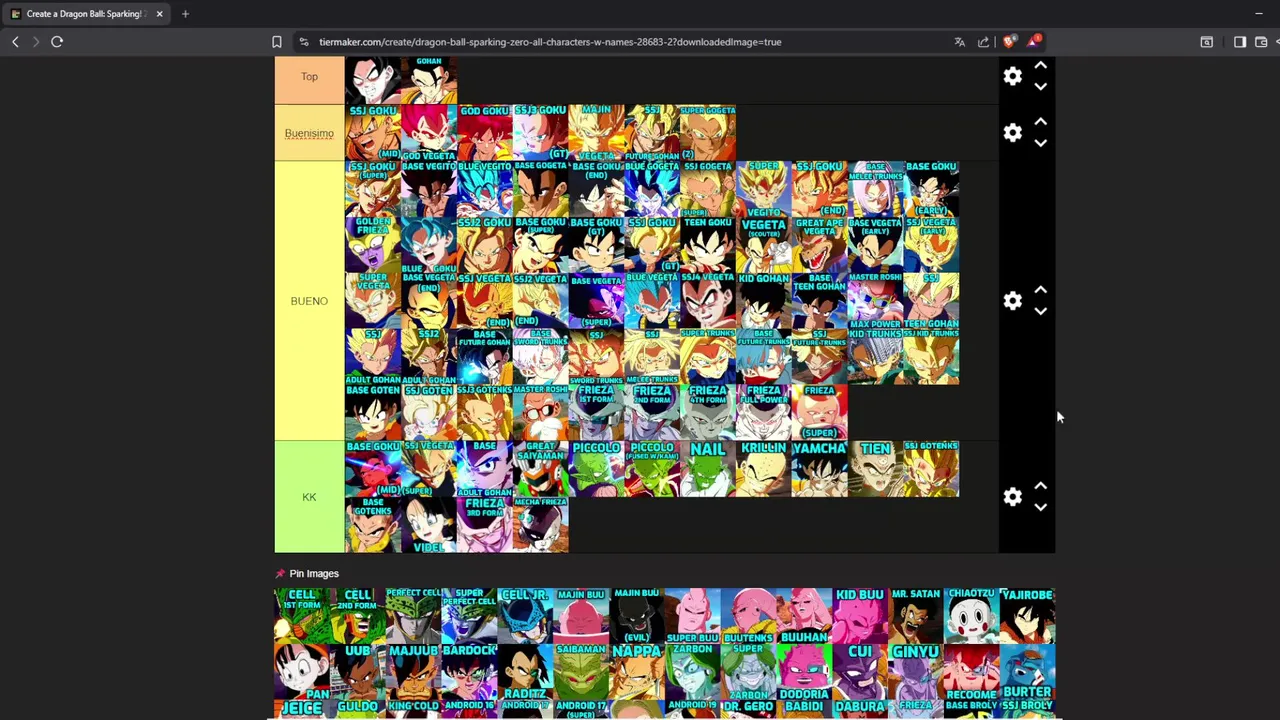Select the Yamcha thumbnail in KK tier
Screen dimensions: 1280x720
click(820, 469)
